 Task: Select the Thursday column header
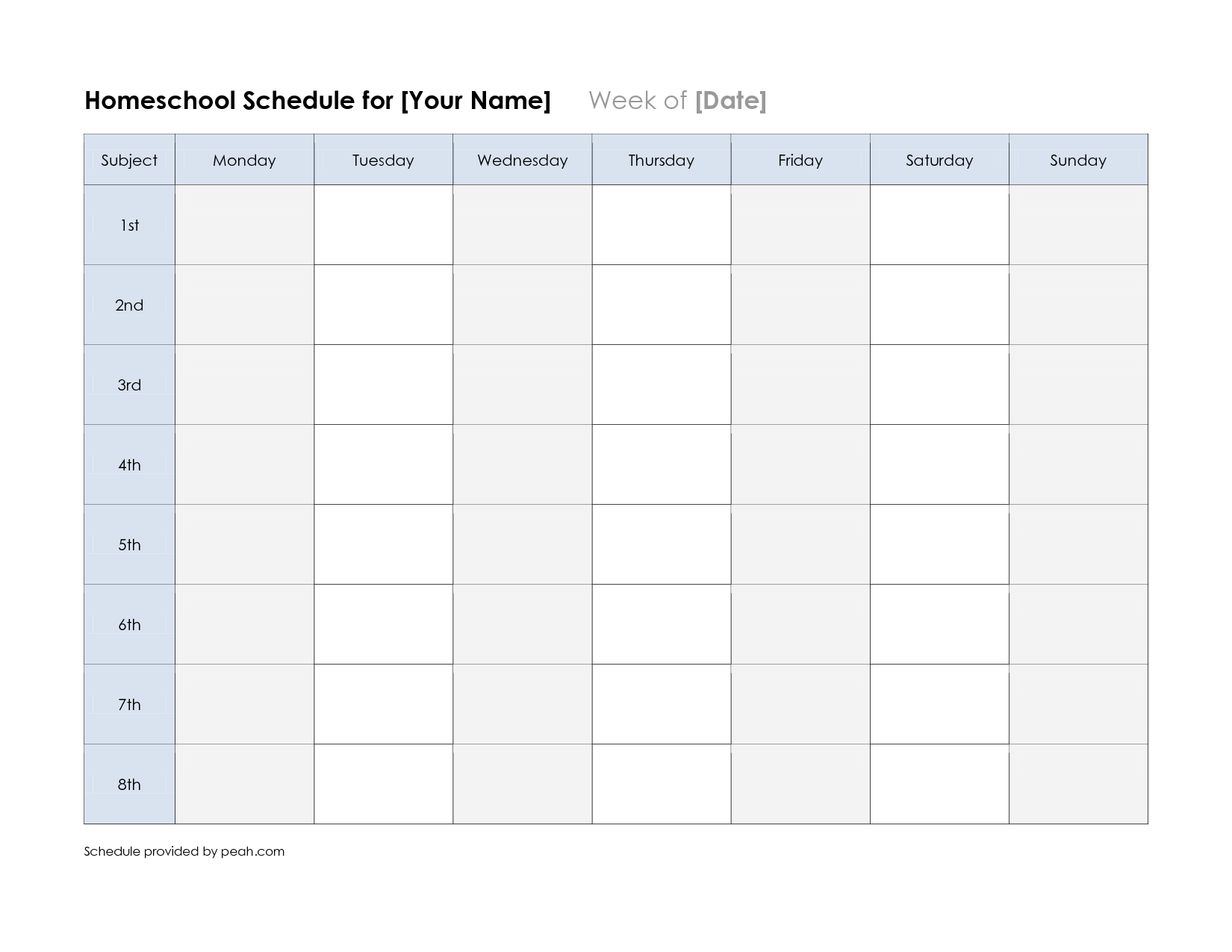(x=661, y=160)
